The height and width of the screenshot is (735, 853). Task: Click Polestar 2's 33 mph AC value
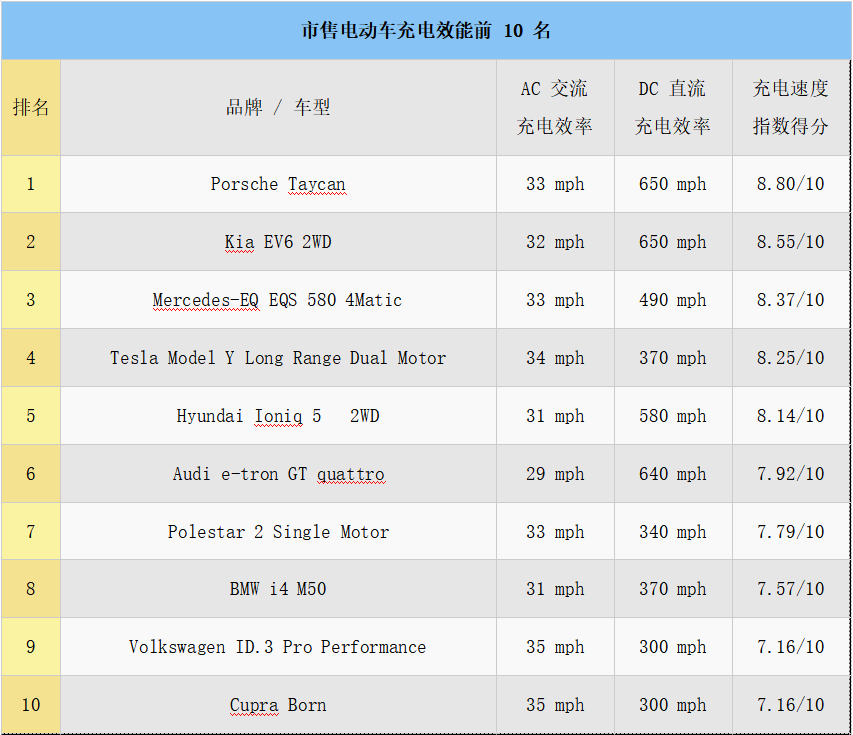555,532
